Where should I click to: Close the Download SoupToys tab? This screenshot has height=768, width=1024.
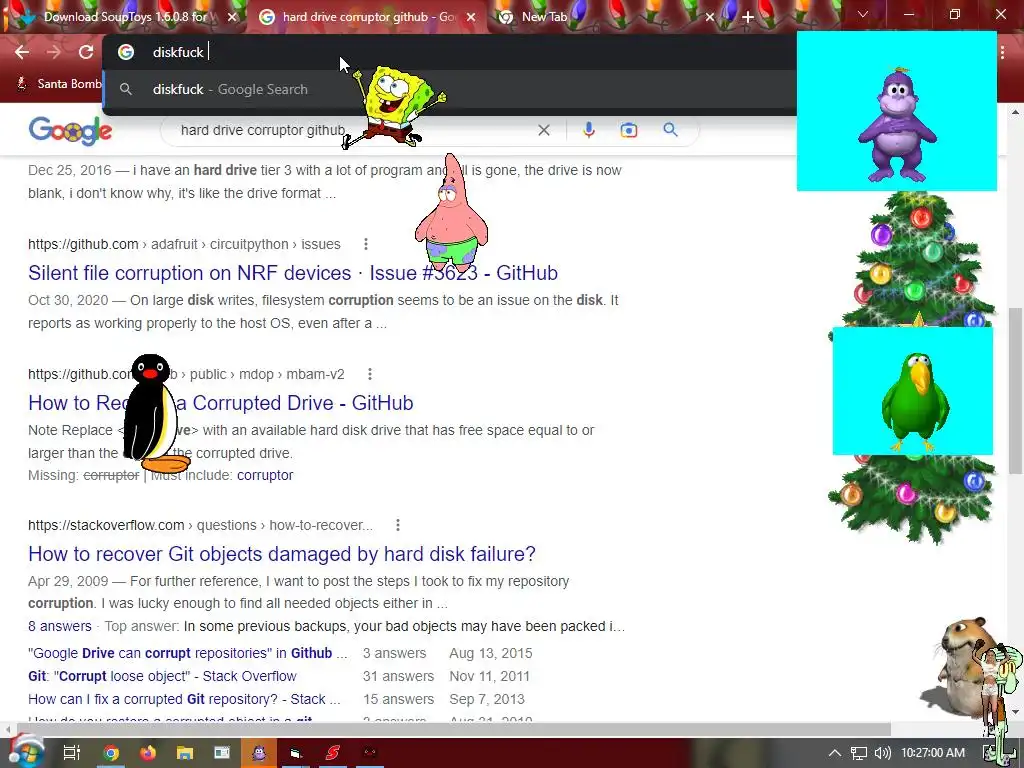click(232, 17)
